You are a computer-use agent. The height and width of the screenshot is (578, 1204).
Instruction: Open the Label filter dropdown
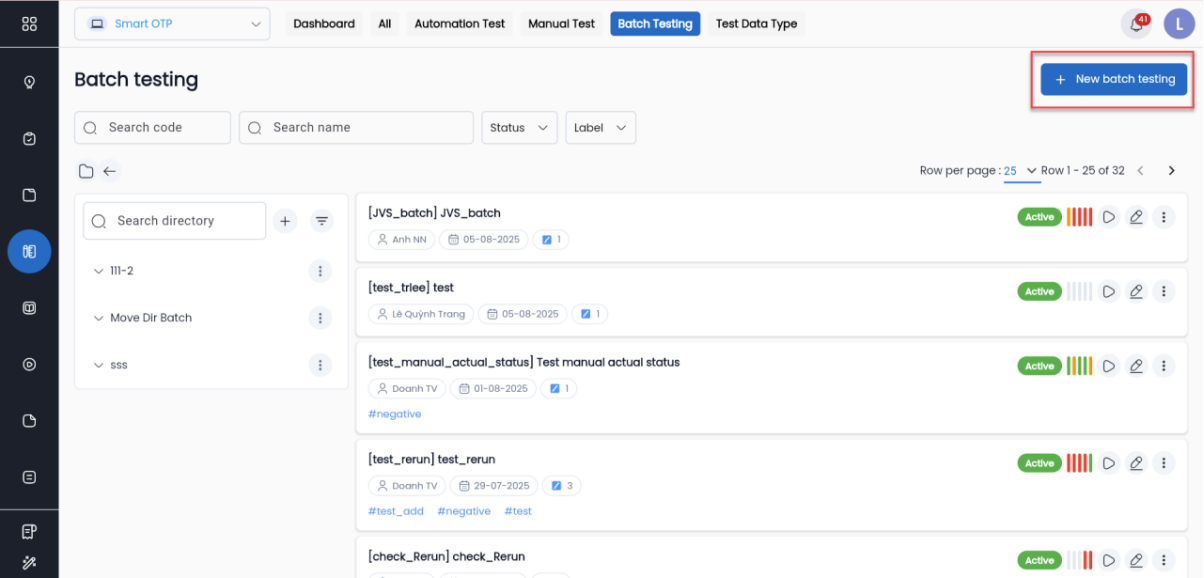coord(600,128)
